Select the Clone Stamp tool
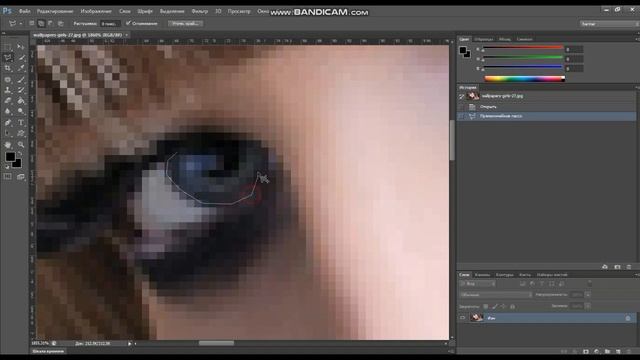This screenshot has width=640, height=360. 7,90
